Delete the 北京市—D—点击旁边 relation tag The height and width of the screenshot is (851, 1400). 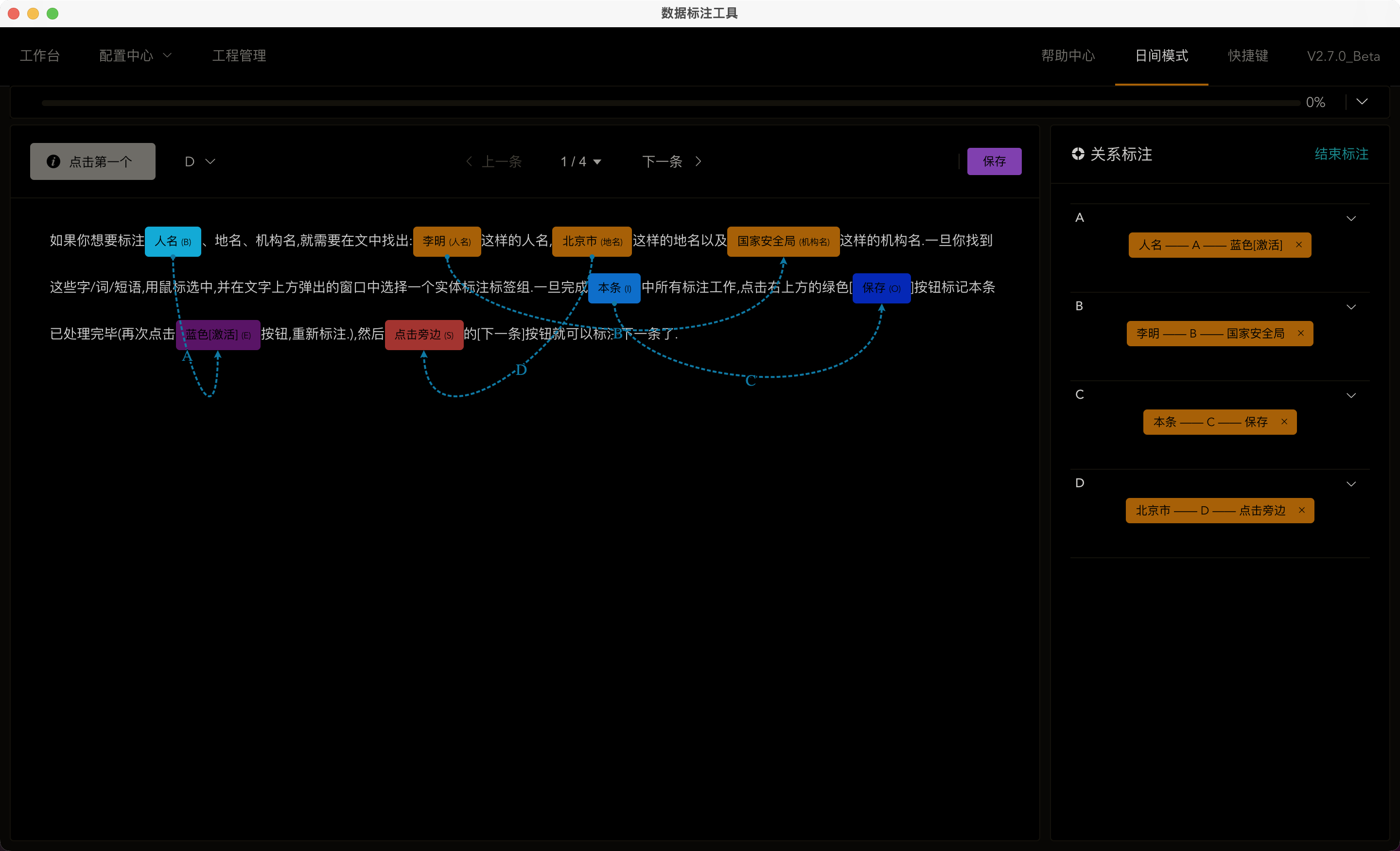1301,510
